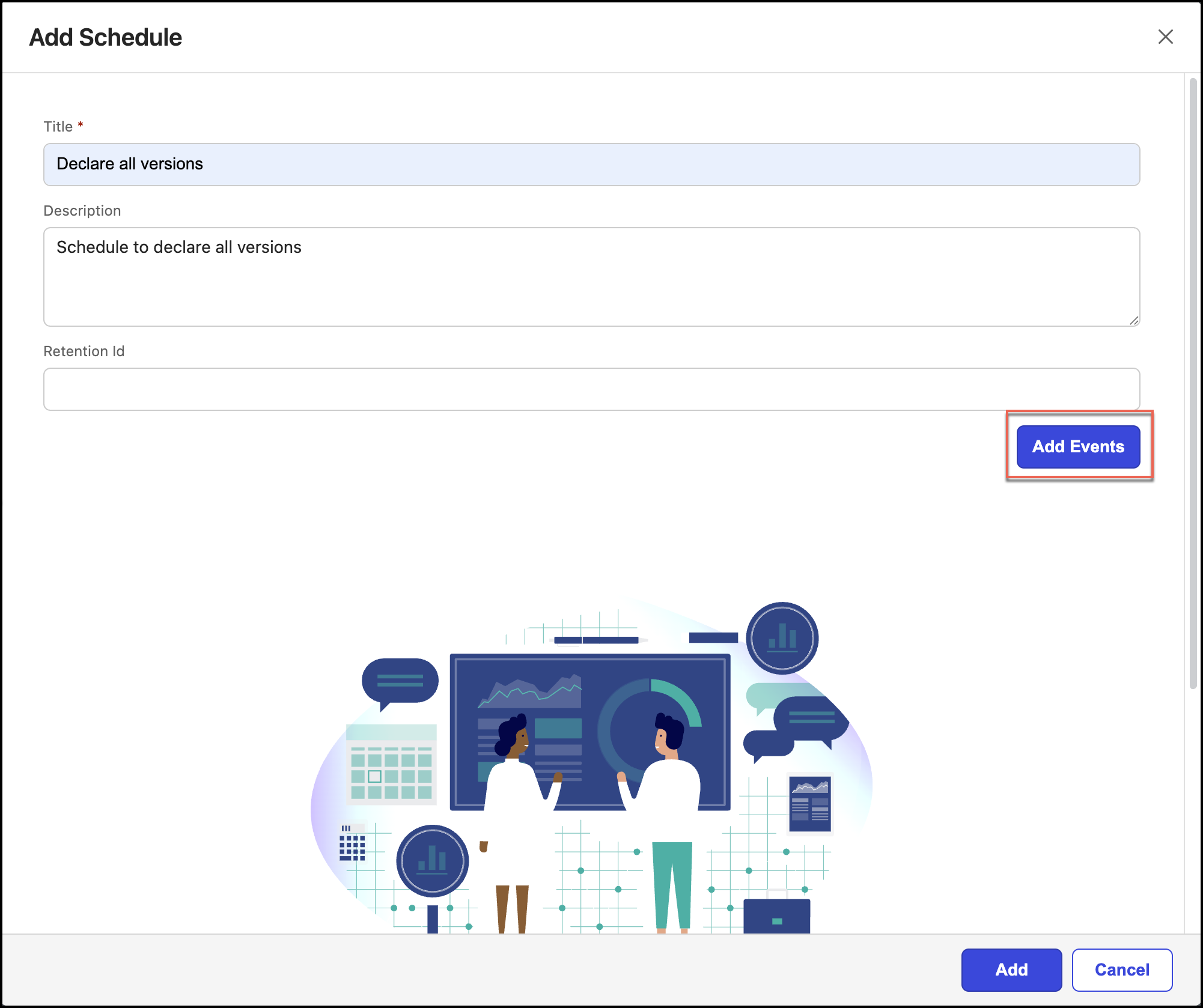Viewport: 1203px width, 1008px height.
Task: Click the Add button in footer
Action: pos(1011,969)
